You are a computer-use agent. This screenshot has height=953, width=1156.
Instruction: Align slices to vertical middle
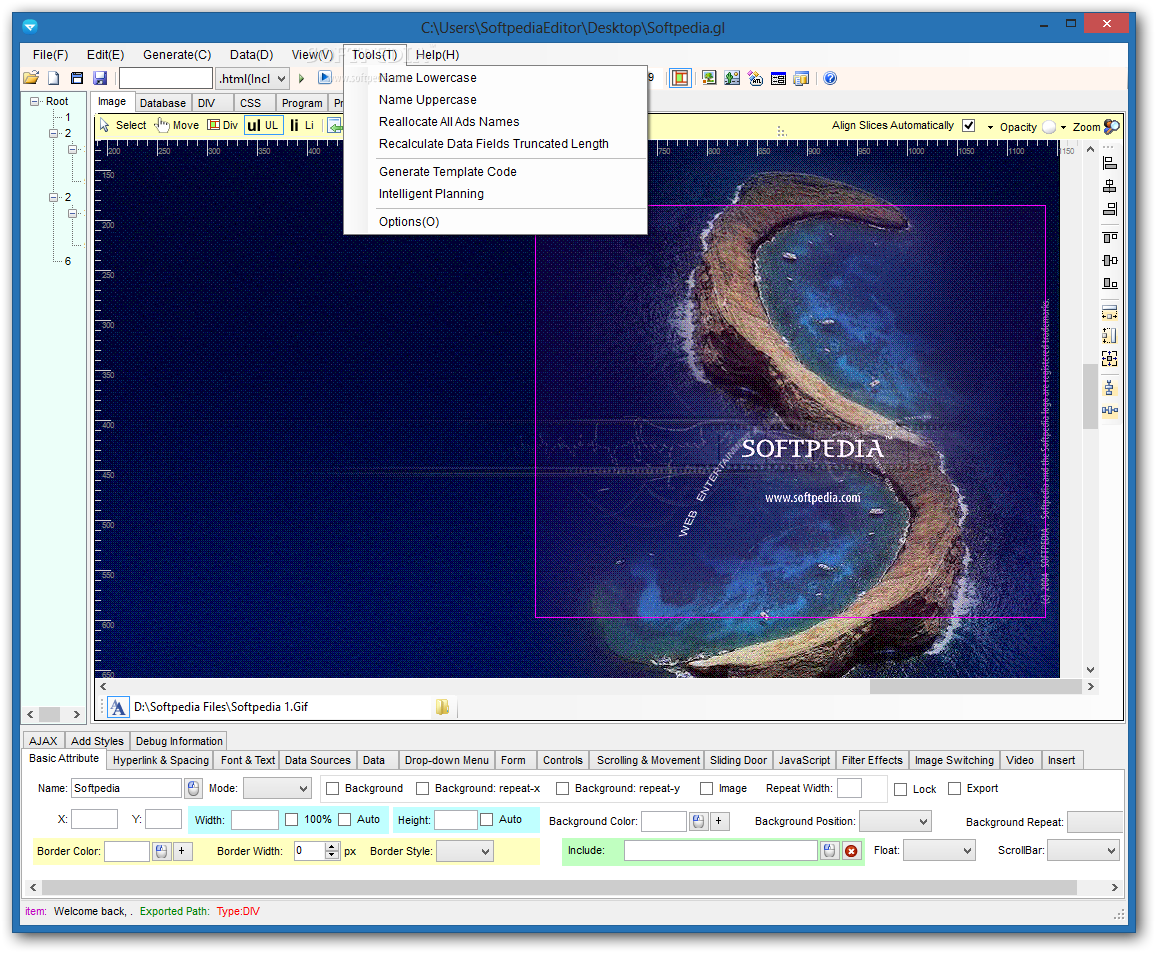pyautogui.click(x=1110, y=260)
